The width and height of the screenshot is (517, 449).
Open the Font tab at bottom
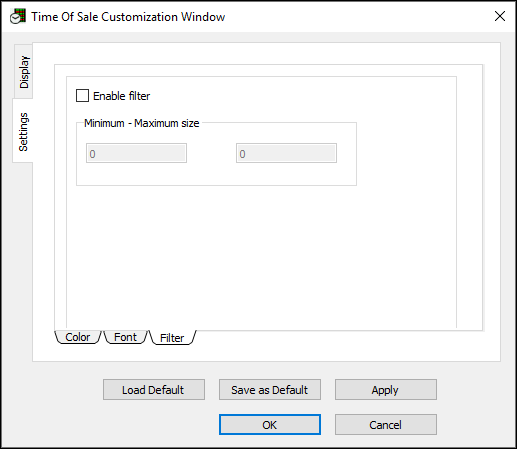coord(125,337)
